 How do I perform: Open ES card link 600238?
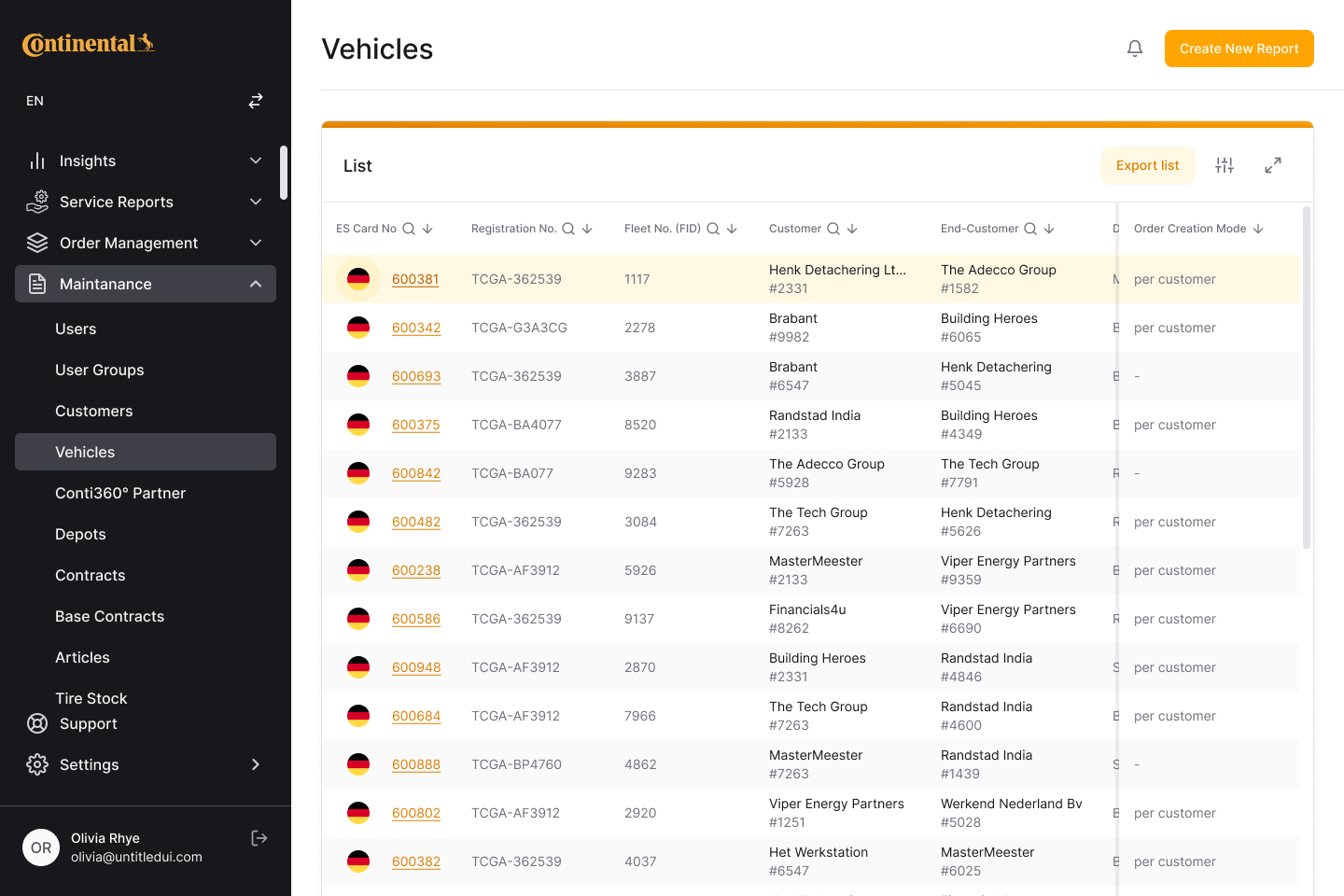coord(416,570)
